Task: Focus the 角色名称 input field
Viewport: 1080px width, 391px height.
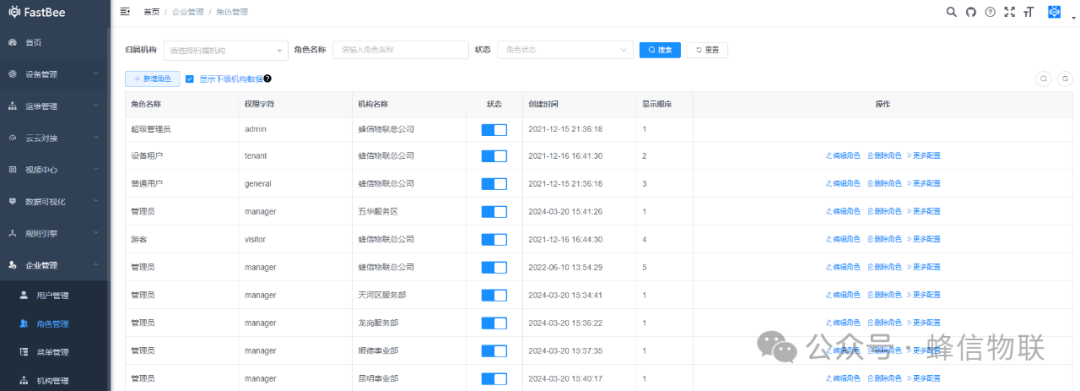Action: point(400,50)
